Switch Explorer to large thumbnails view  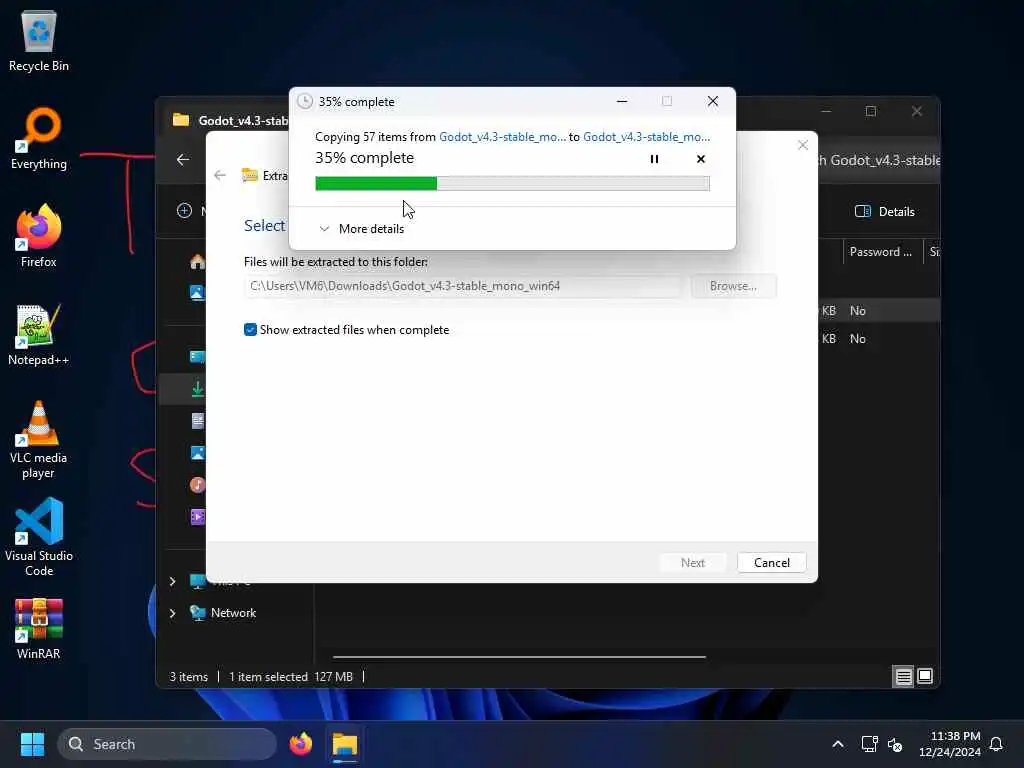(925, 677)
